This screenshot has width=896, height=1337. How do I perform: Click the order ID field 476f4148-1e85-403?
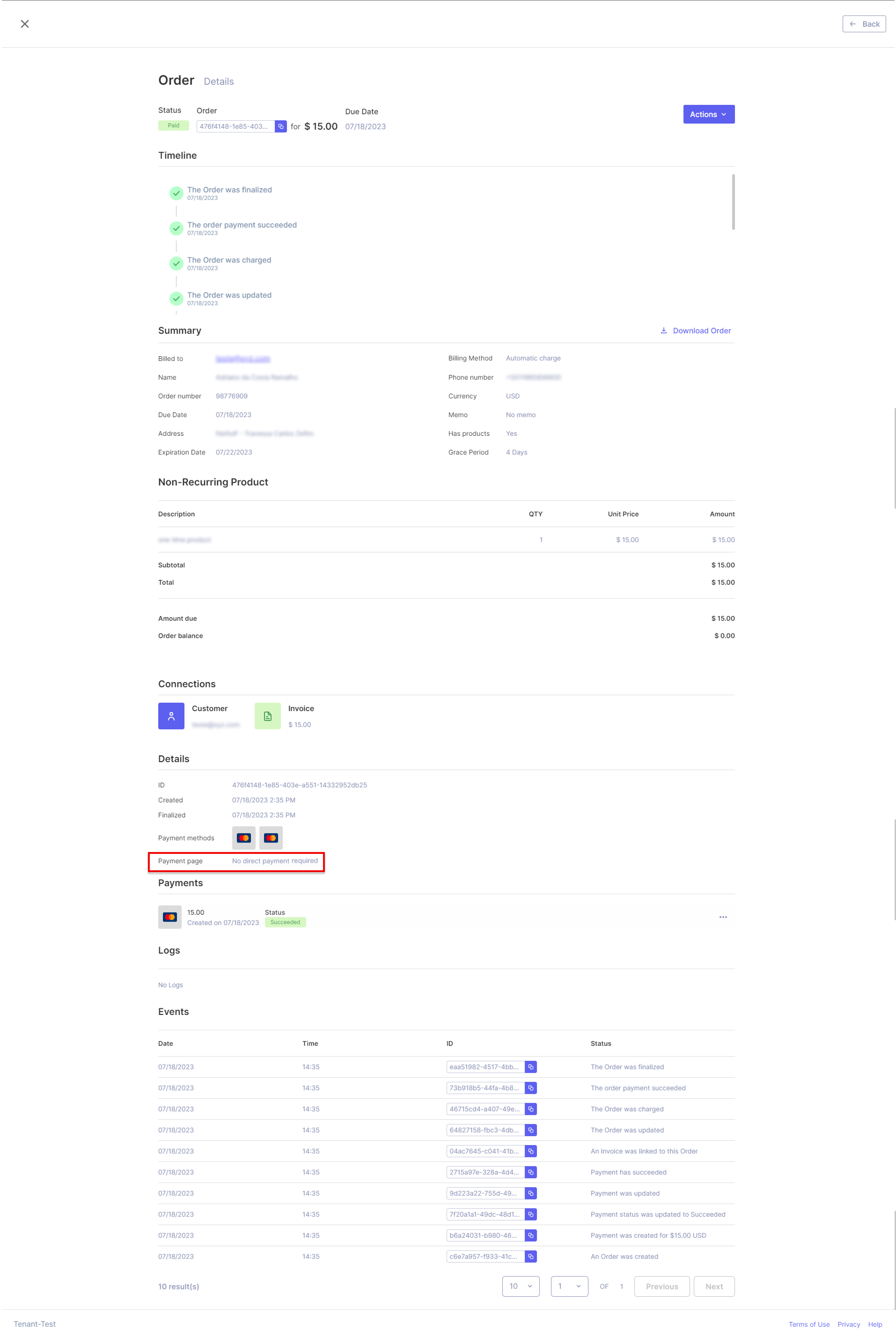tap(235, 126)
